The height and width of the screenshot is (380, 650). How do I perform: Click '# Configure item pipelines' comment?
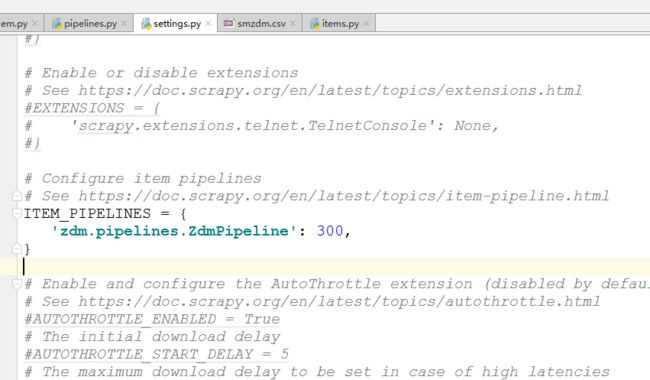click(x=143, y=179)
